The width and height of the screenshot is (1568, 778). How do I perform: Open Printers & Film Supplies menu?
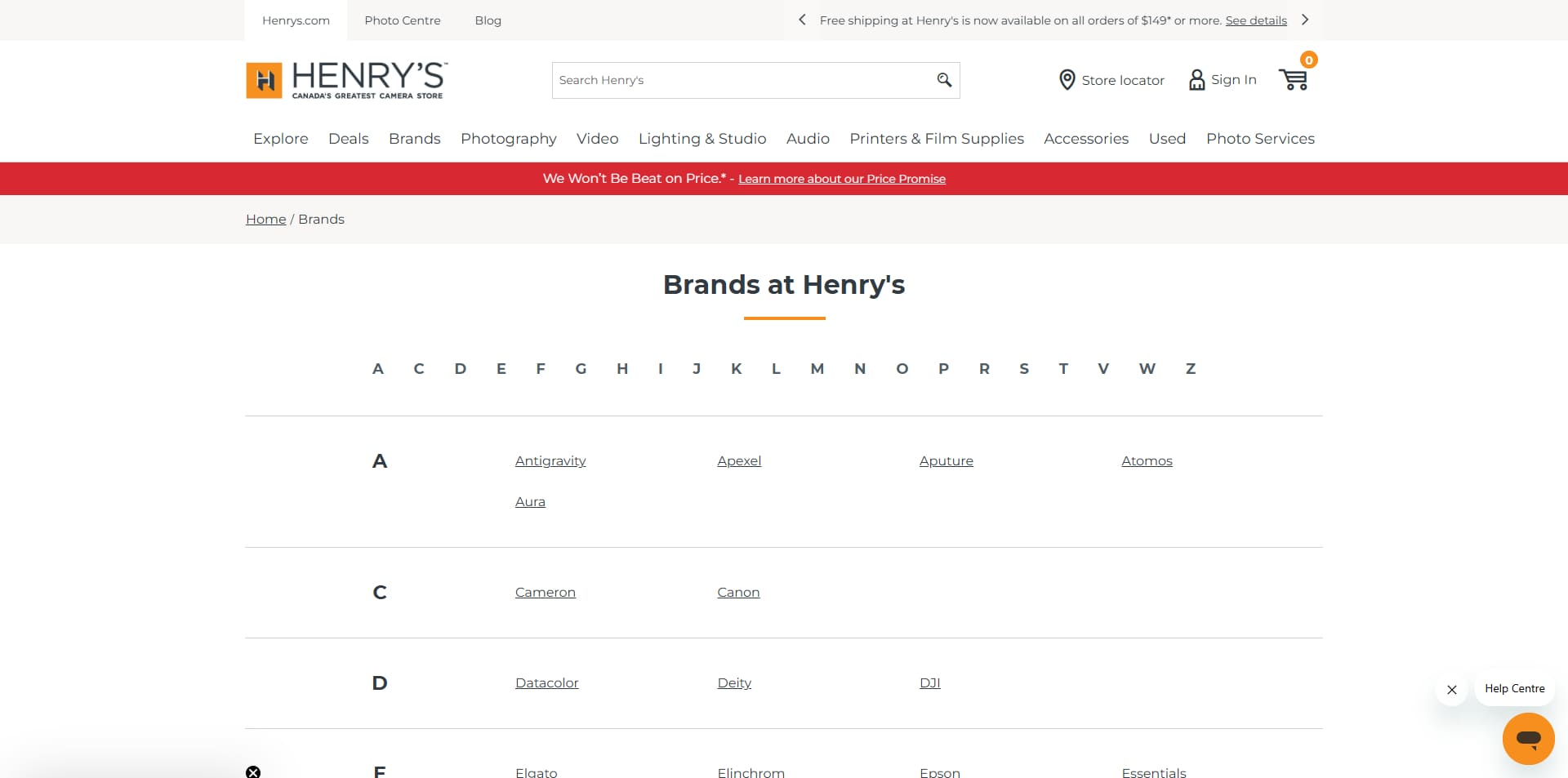pos(937,139)
